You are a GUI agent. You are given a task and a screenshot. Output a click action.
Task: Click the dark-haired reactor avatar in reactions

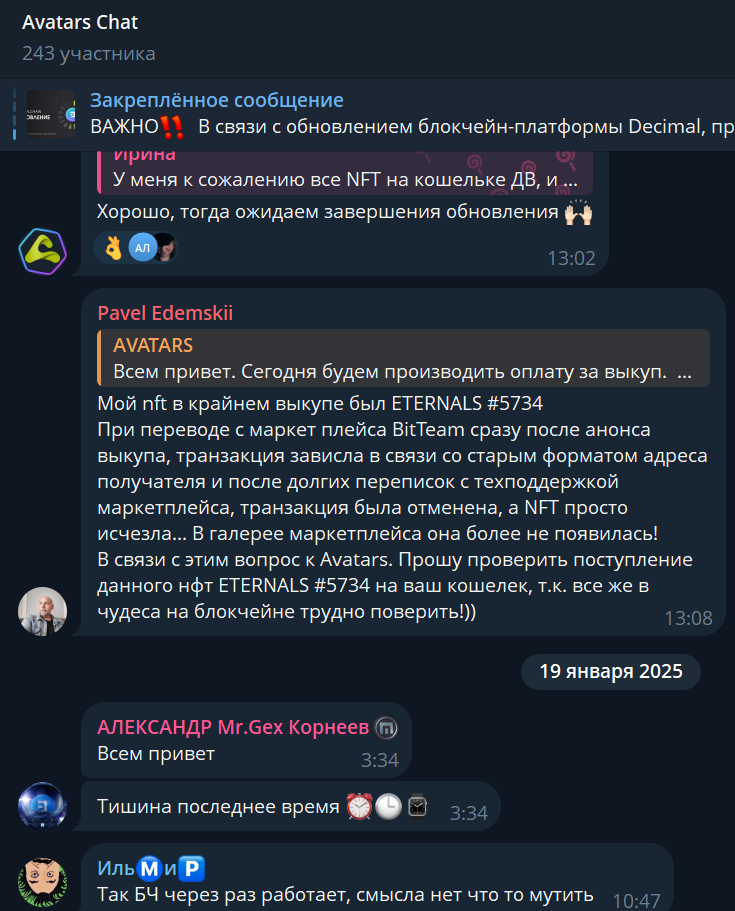pyautogui.click(x=167, y=248)
